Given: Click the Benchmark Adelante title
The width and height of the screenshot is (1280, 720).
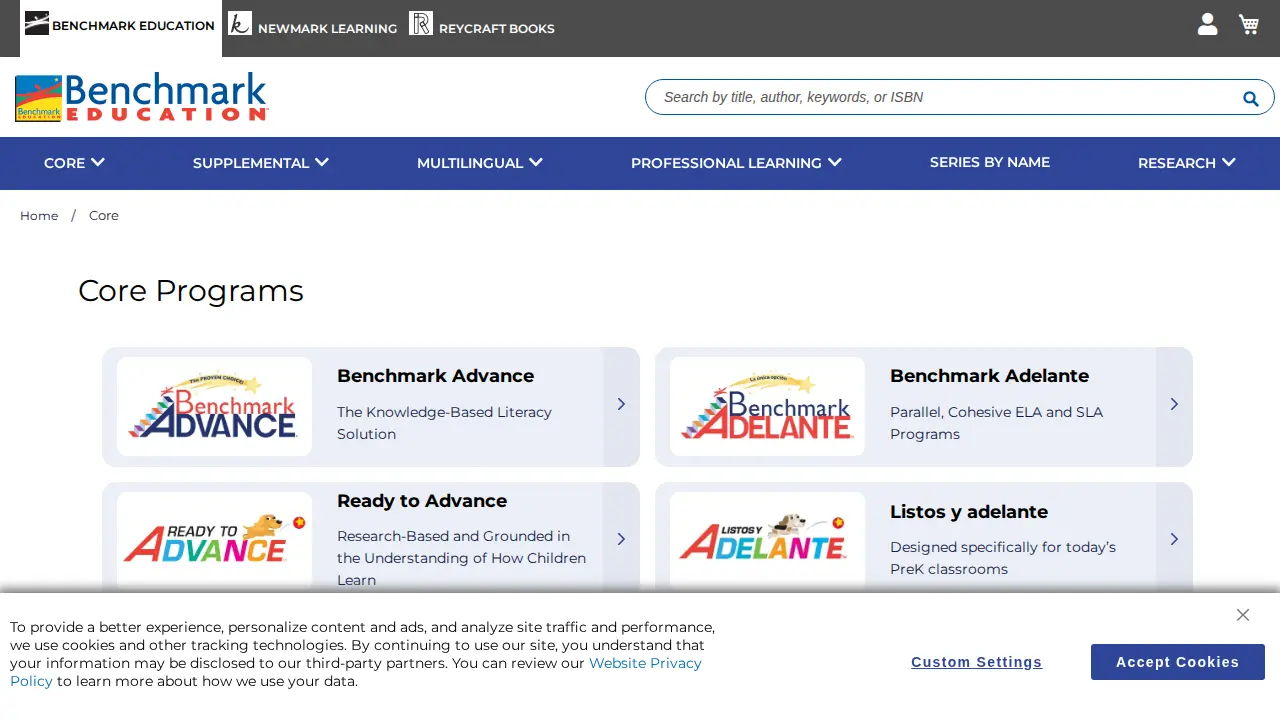Looking at the screenshot, I should click(x=989, y=376).
